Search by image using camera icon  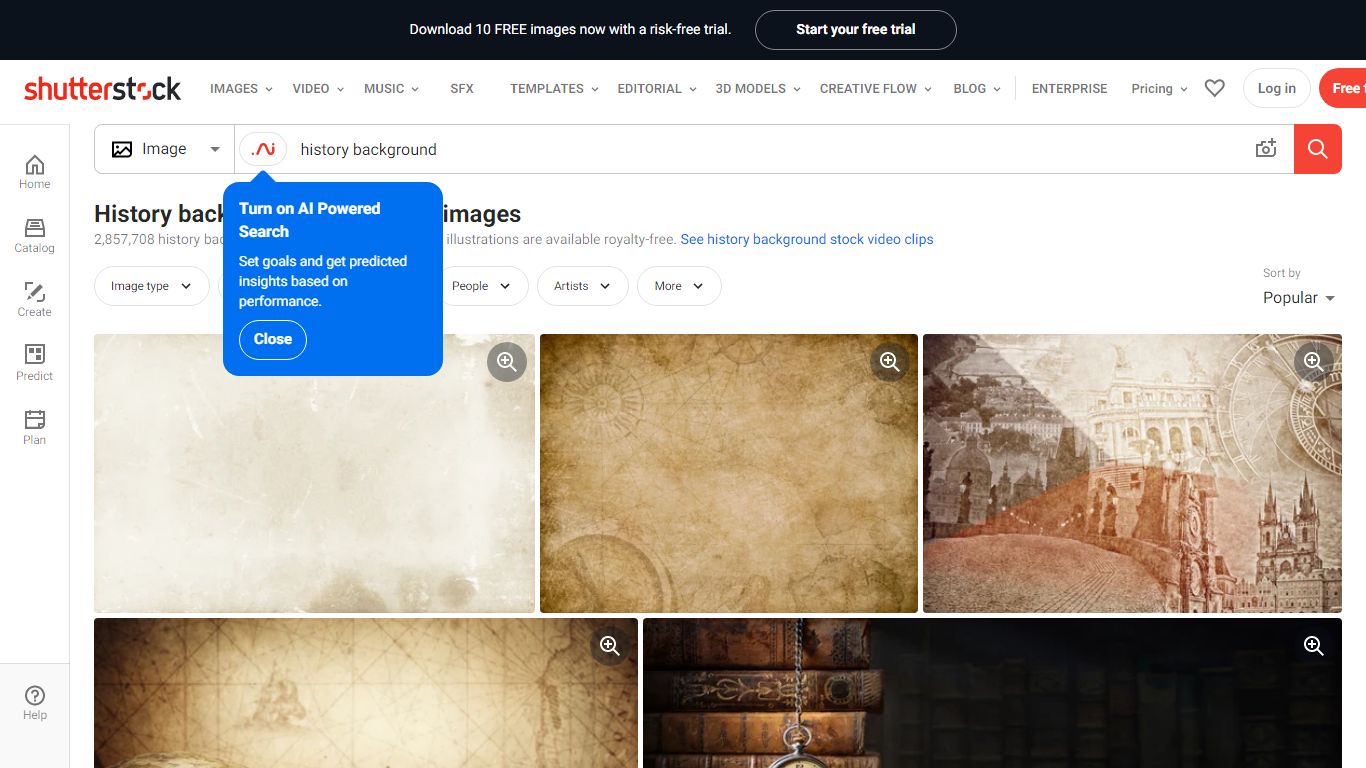tap(1266, 149)
